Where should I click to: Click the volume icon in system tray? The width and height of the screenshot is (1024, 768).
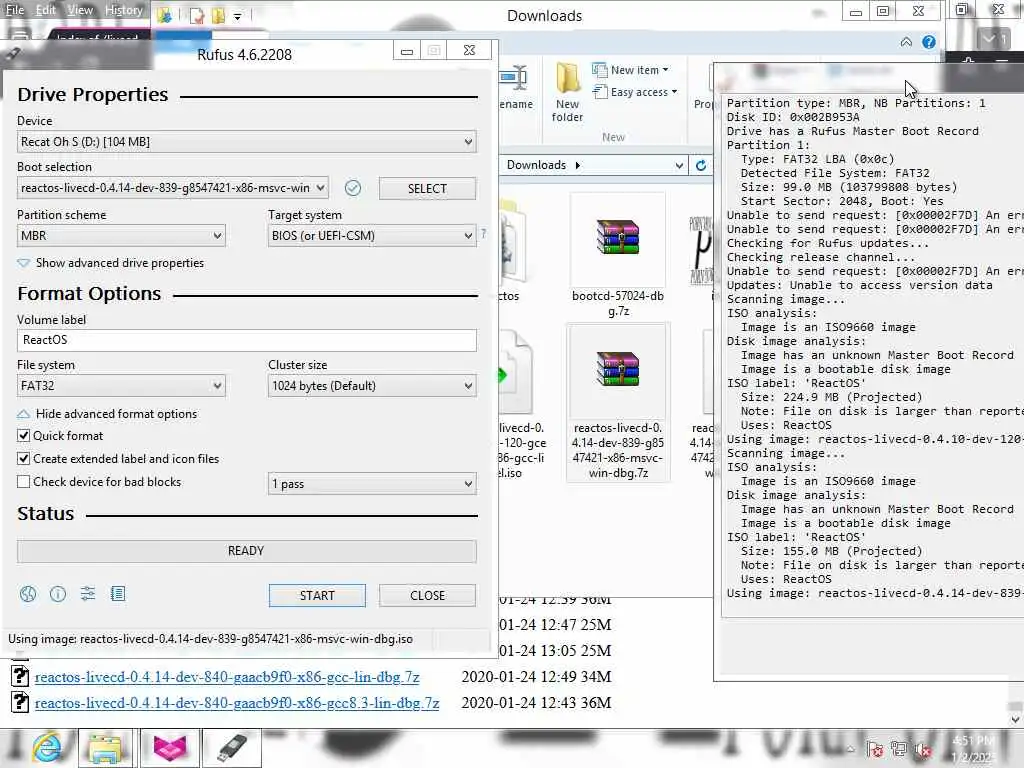pyautogui.click(x=923, y=750)
